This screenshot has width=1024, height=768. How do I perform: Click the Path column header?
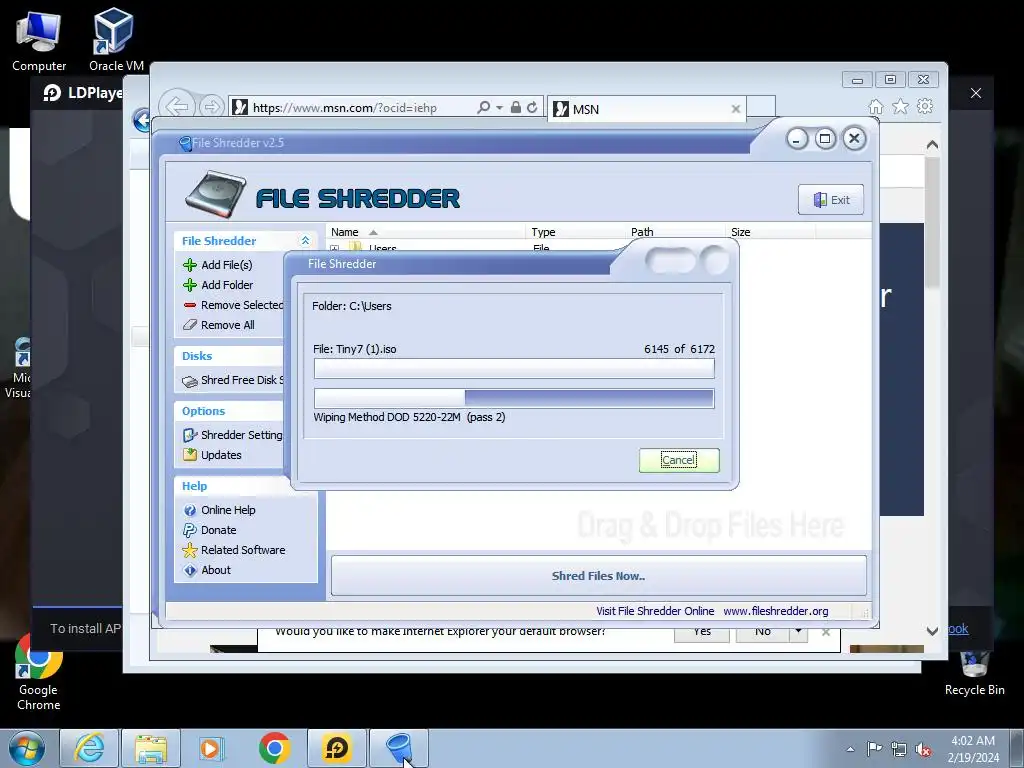(x=675, y=232)
